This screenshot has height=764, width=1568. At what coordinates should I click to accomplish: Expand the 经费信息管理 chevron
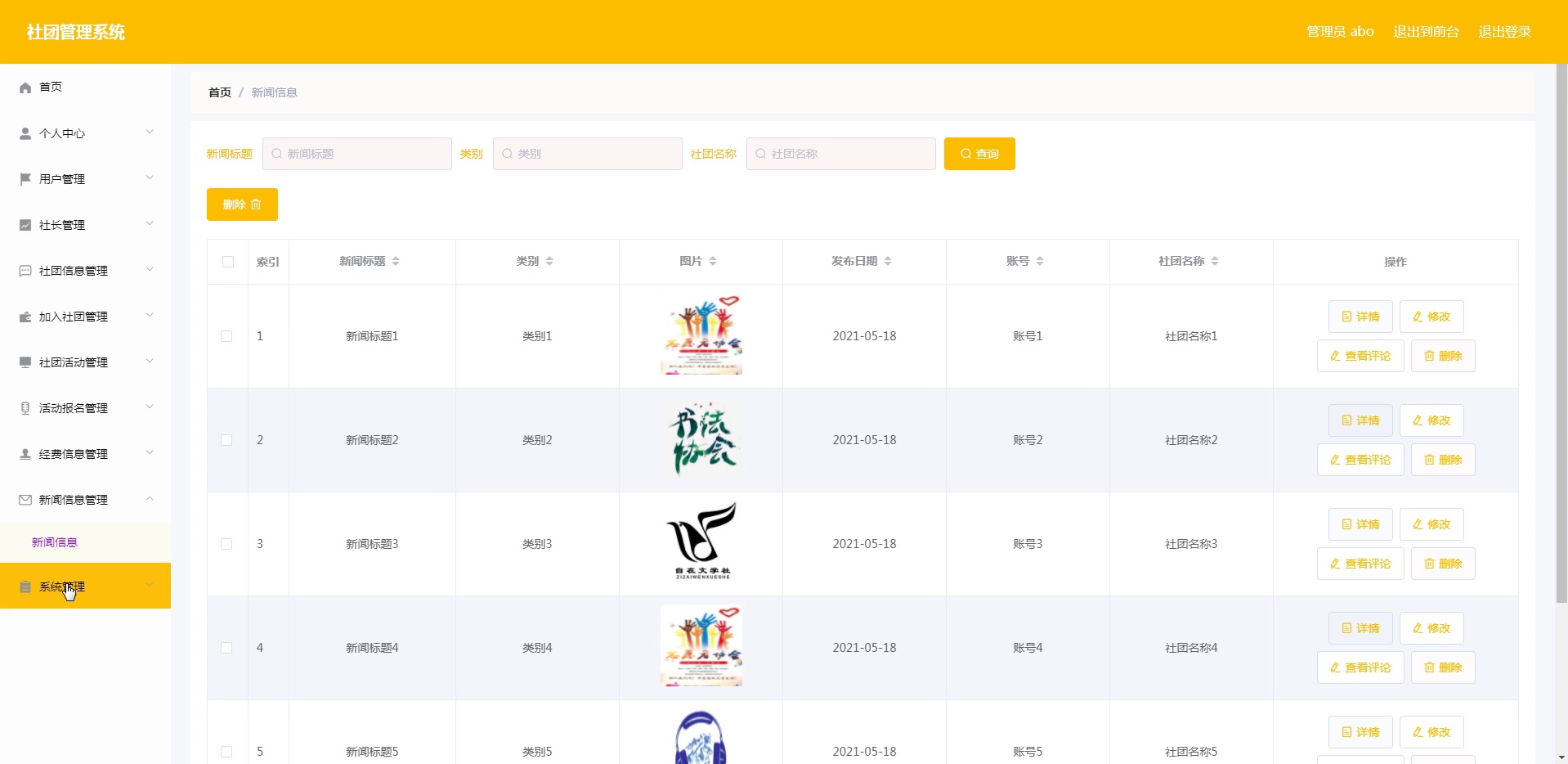pyautogui.click(x=150, y=453)
